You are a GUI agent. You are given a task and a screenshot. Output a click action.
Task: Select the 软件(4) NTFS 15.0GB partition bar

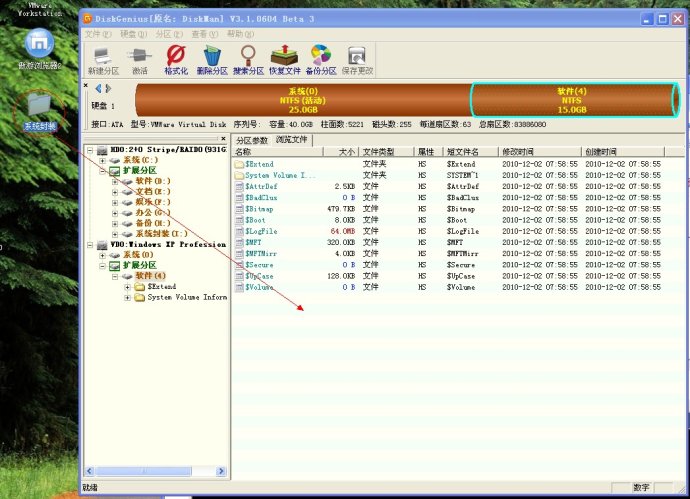[x=575, y=100]
